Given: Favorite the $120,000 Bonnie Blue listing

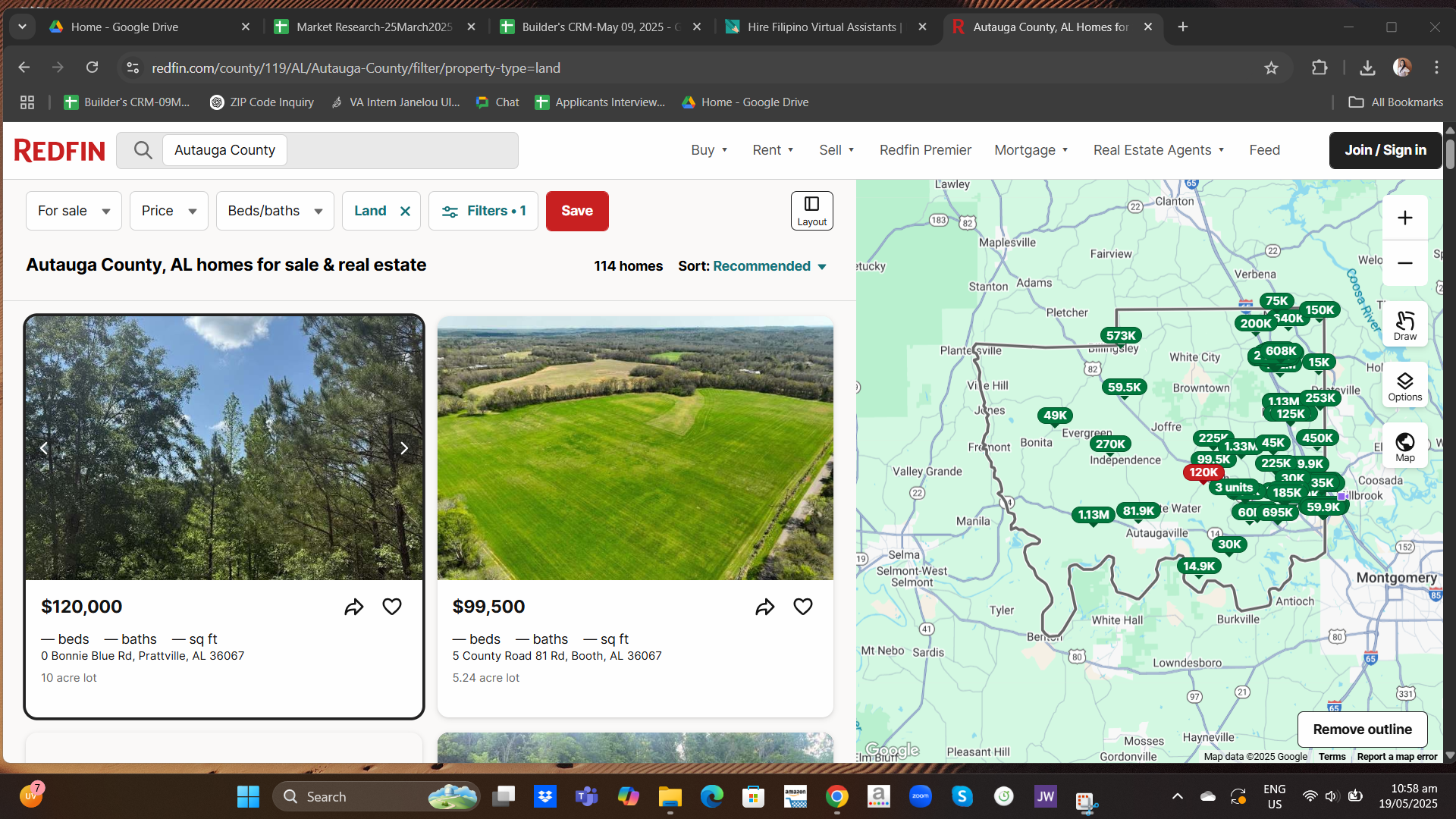Looking at the screenshot, I should (392, 607).
